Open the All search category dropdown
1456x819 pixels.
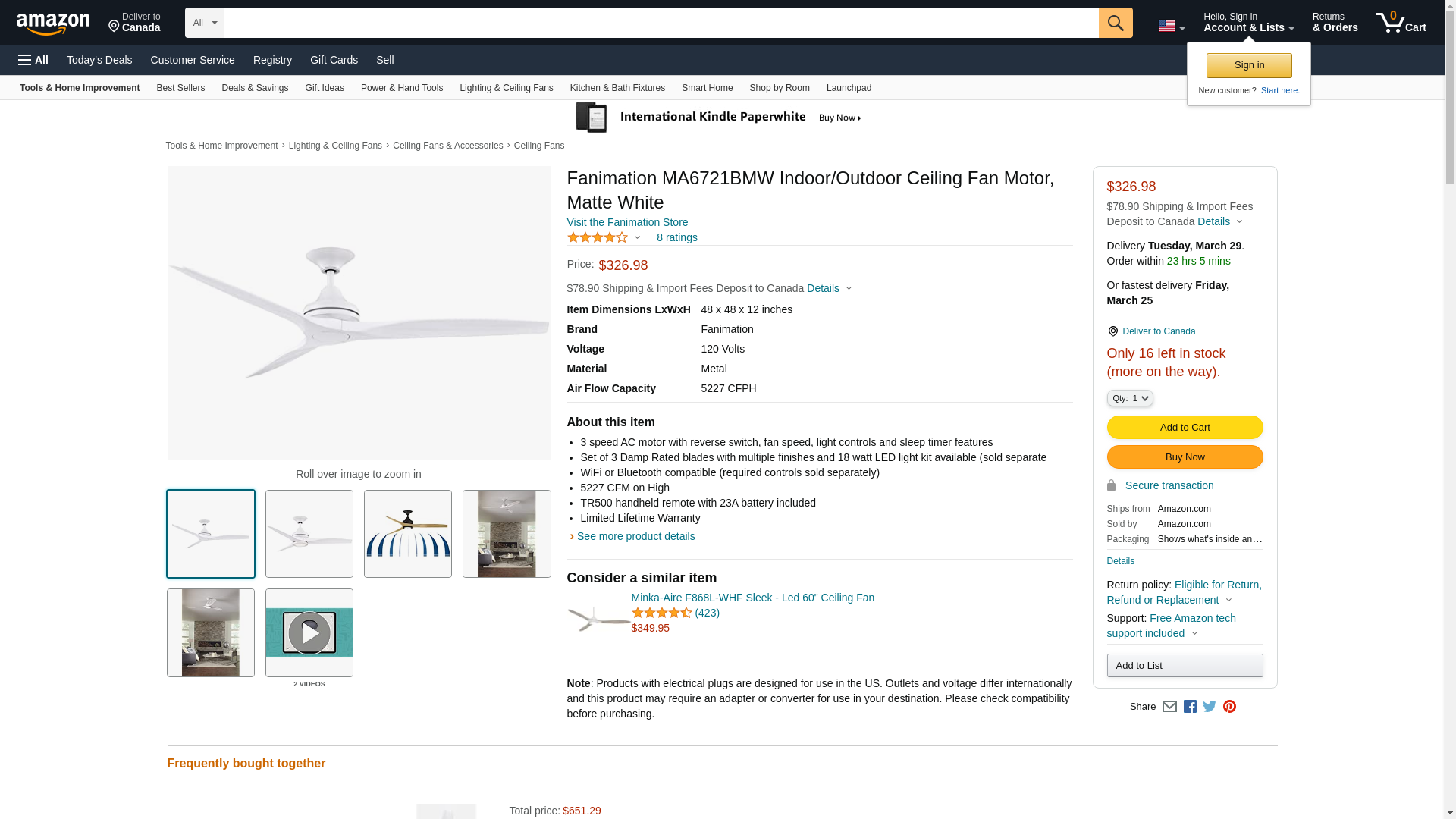(205, 23)
